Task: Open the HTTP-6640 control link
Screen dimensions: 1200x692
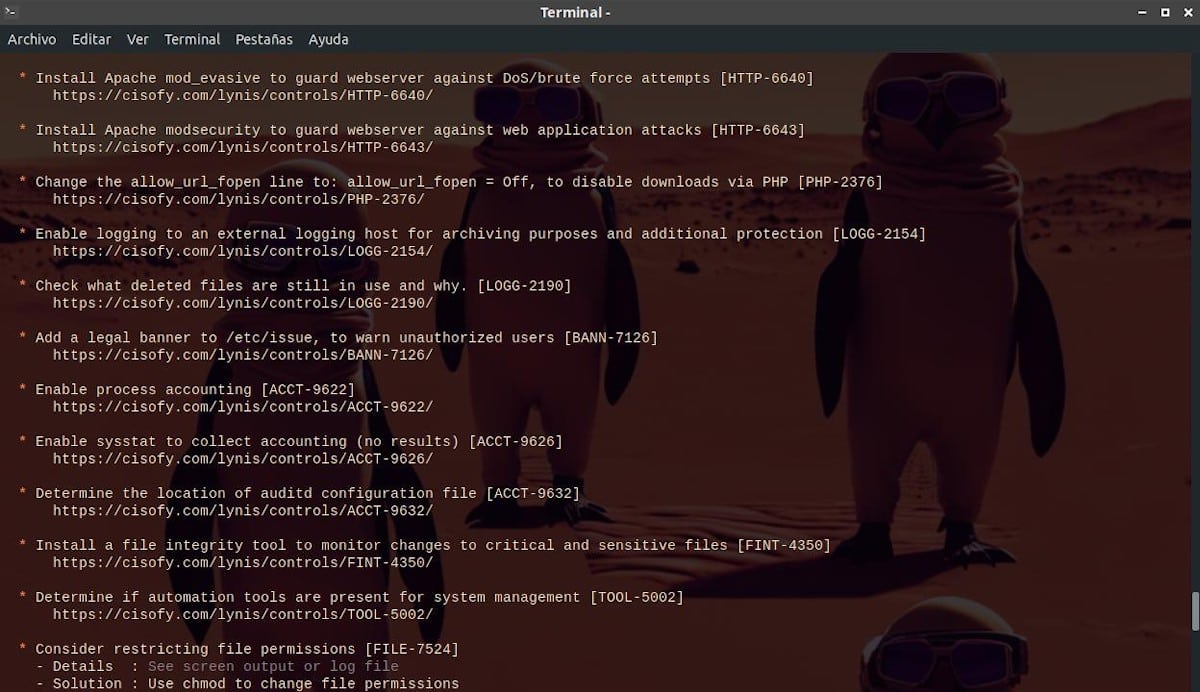Action: click(x=243, y=95)
